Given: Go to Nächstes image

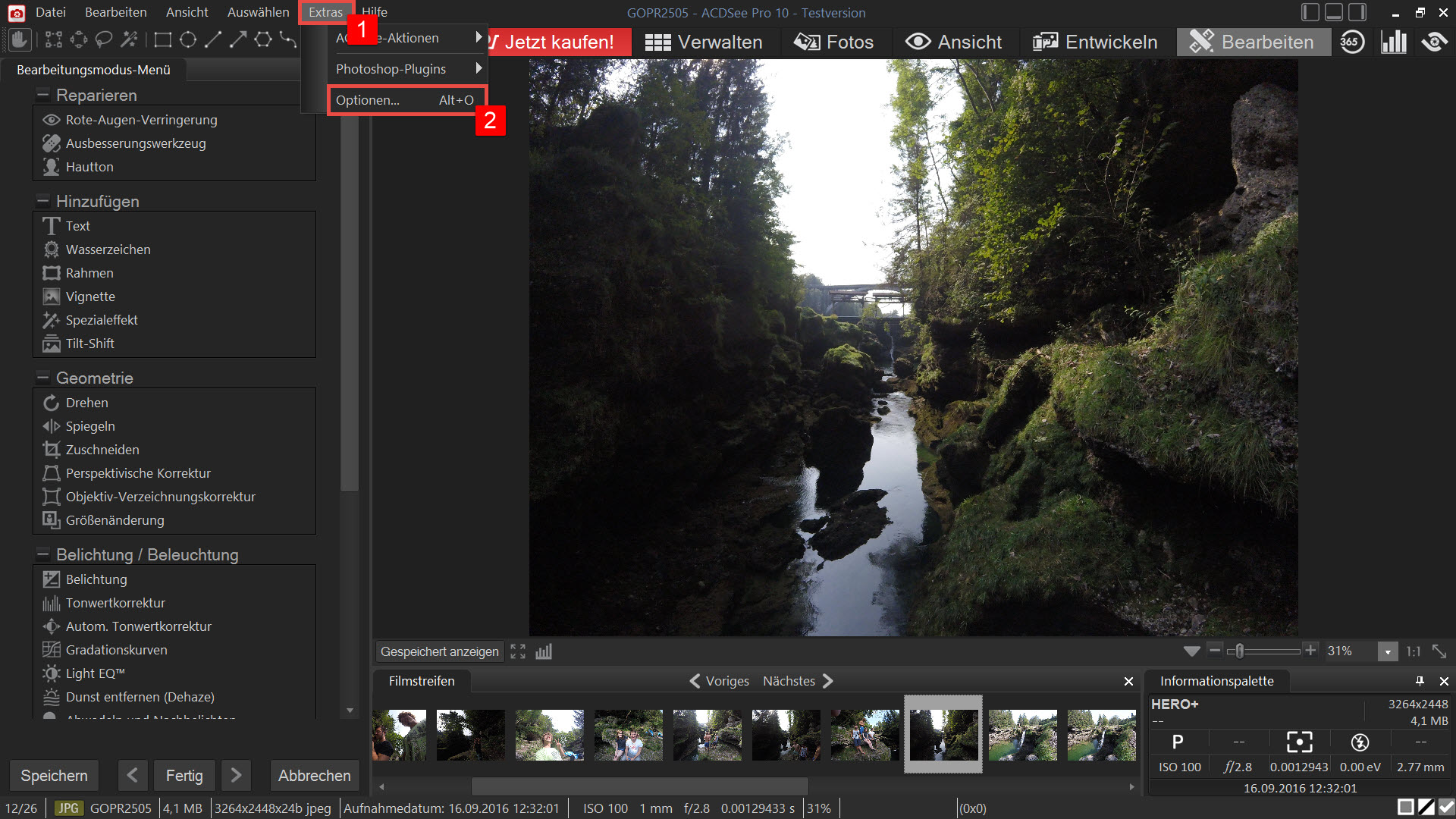Looking at the screenshot, I should click(x=798, y=681).
